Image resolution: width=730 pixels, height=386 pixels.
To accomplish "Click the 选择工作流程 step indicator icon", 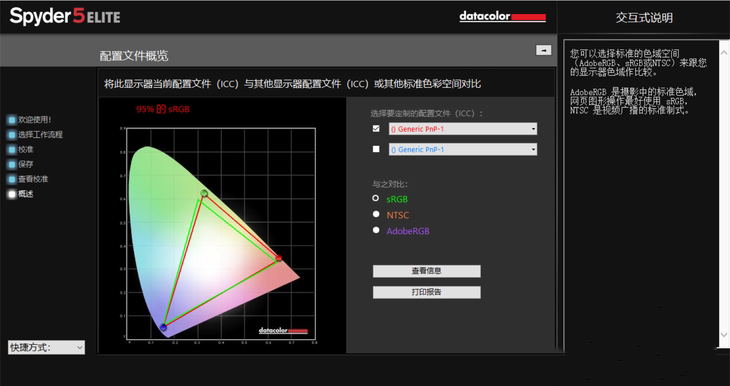I will click(12, 135).
